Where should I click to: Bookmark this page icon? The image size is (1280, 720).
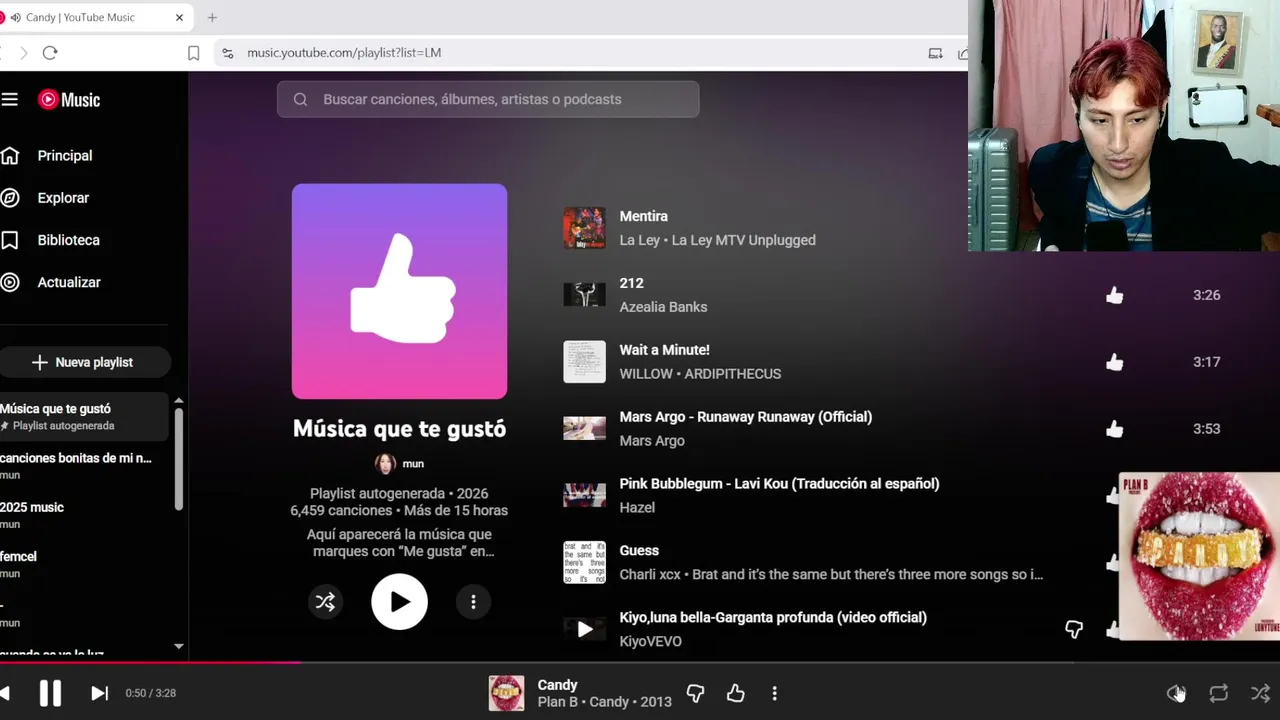tap(194, 53)
